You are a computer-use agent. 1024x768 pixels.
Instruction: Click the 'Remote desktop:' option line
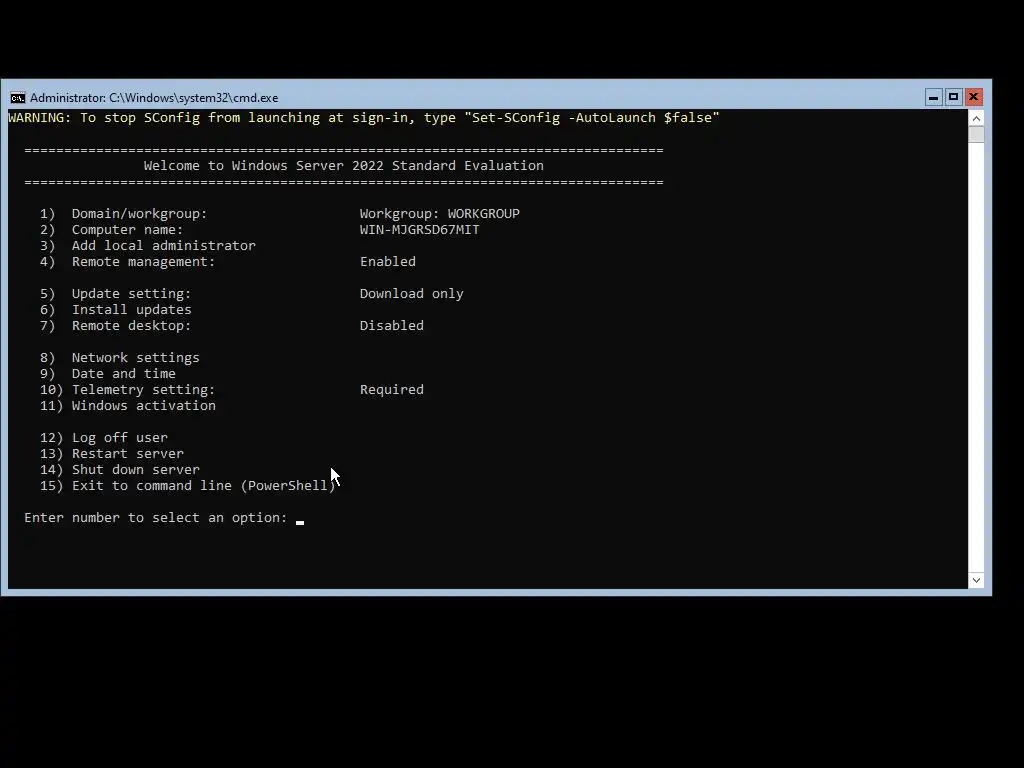coord(115,326)
